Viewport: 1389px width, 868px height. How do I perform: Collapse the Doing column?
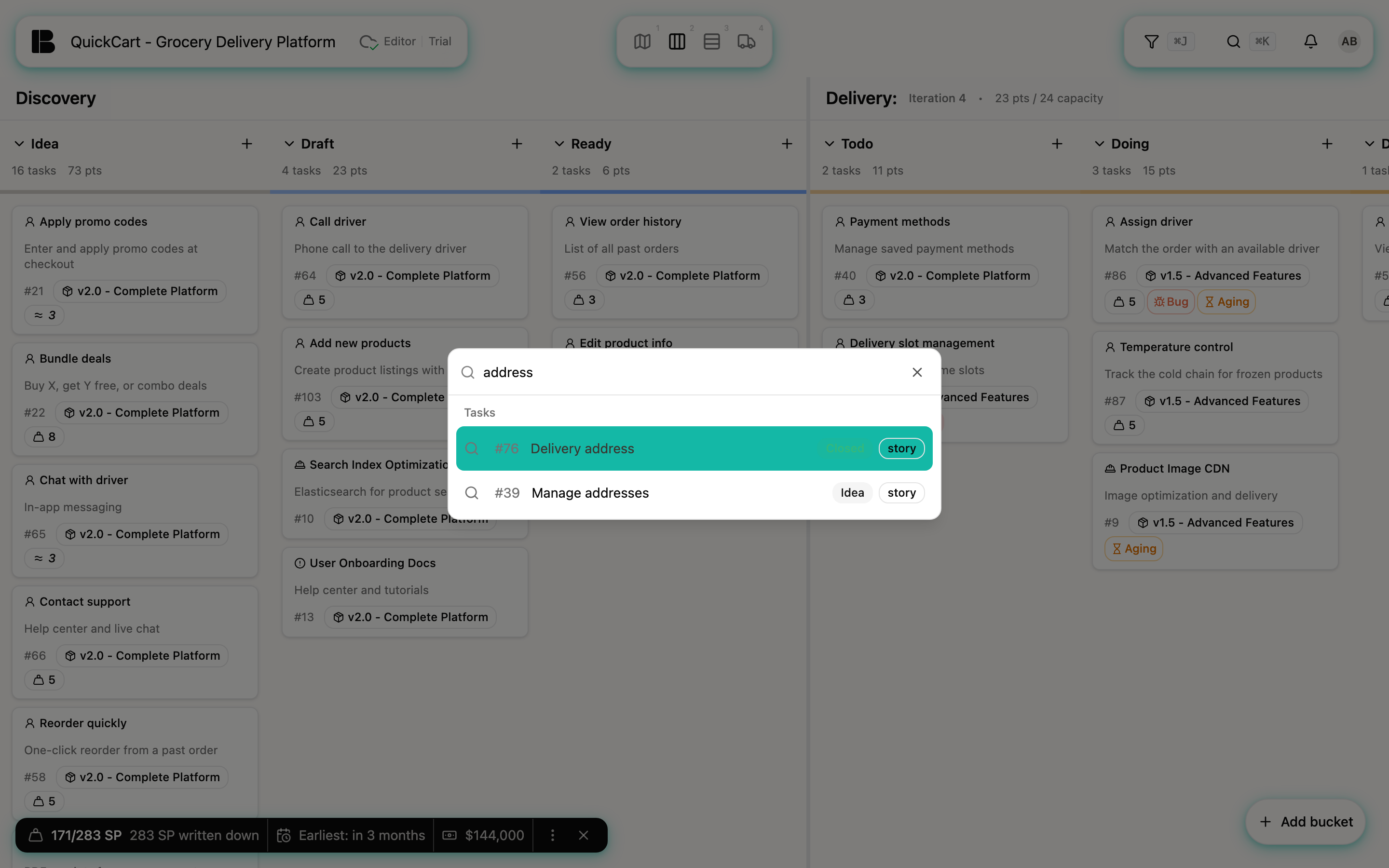click(1099, 144)
